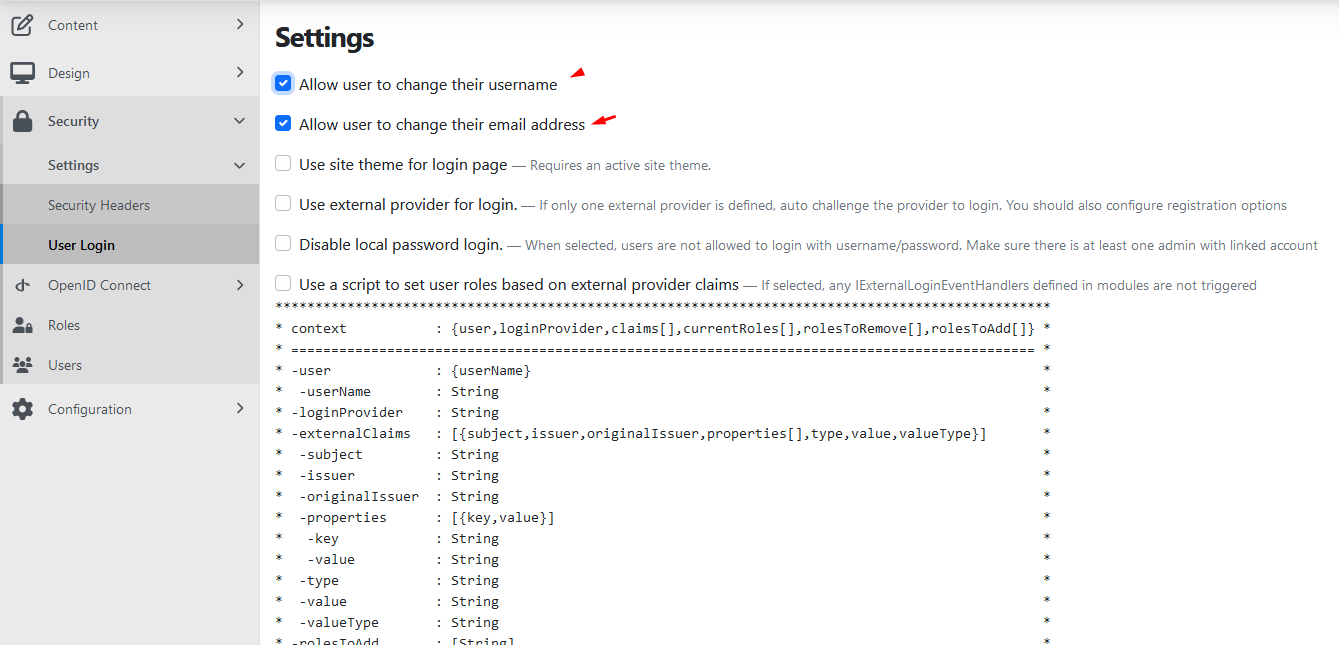1339x645 pixels.
Task: Go to the Roles page
Action: pyautogui.click(x=129, y=325)
